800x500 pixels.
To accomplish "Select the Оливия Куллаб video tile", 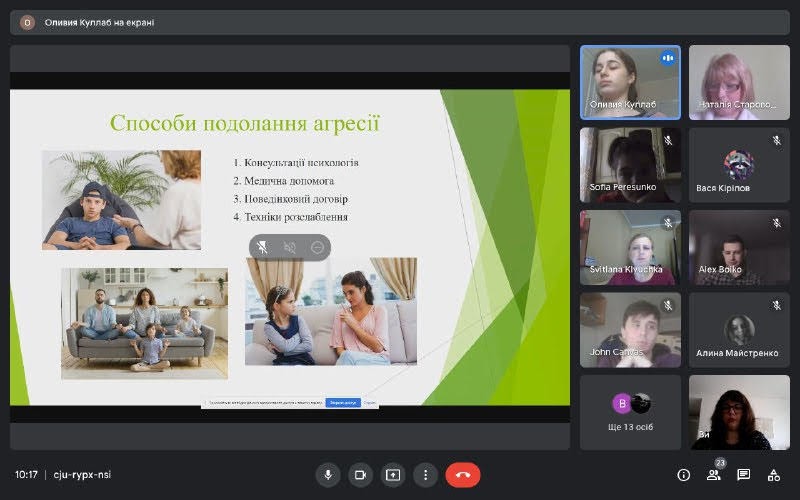I will point(630,83).
